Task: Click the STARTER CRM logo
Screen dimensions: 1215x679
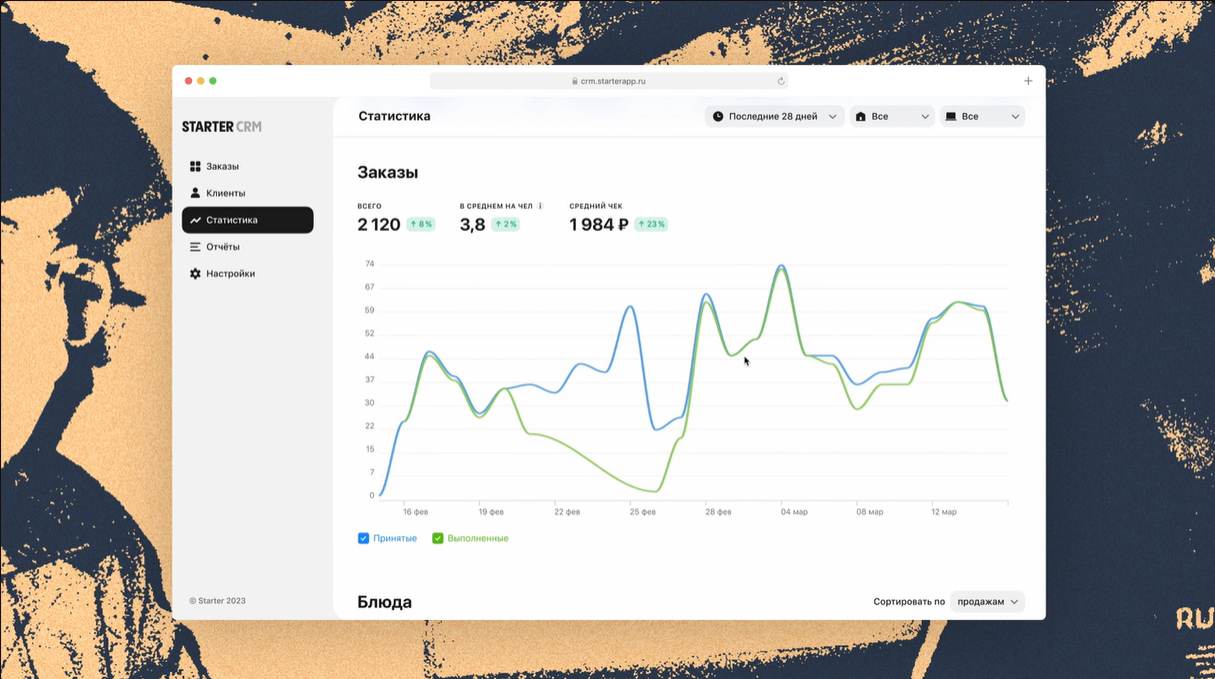Action: pos(221,127)
